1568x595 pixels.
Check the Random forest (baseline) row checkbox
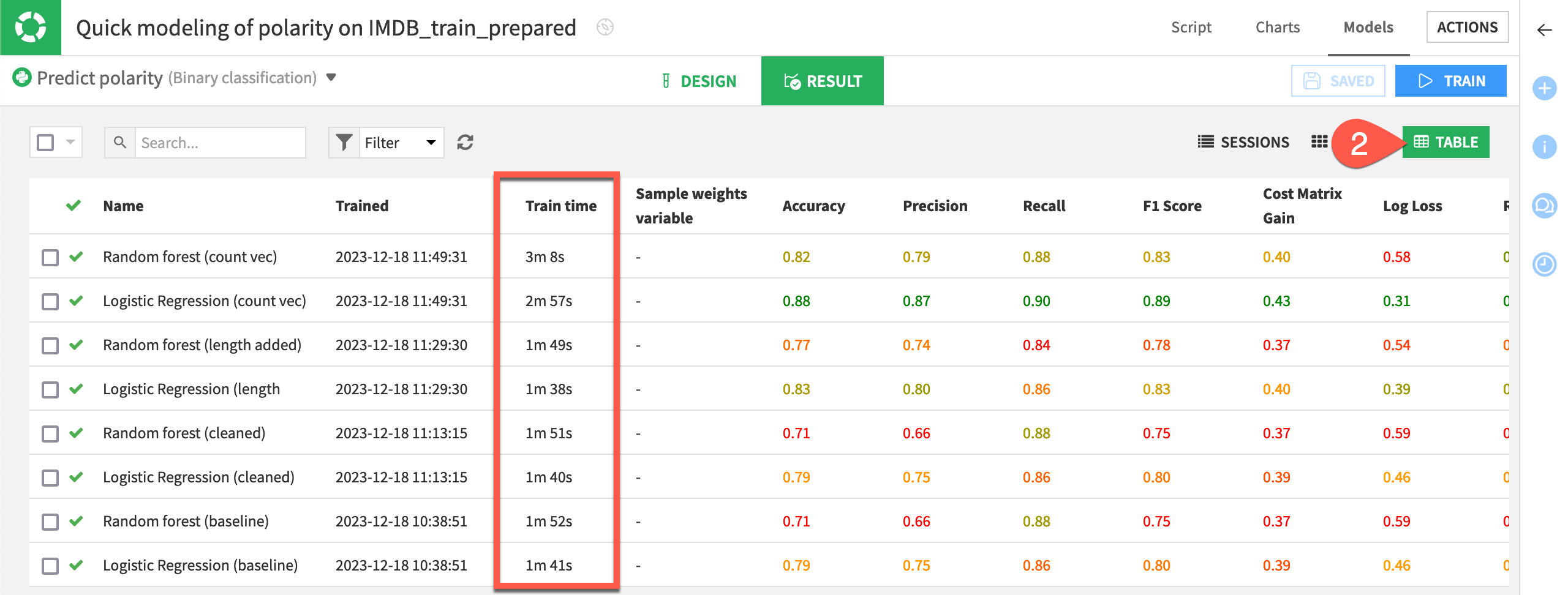click(x=50, y=522)
